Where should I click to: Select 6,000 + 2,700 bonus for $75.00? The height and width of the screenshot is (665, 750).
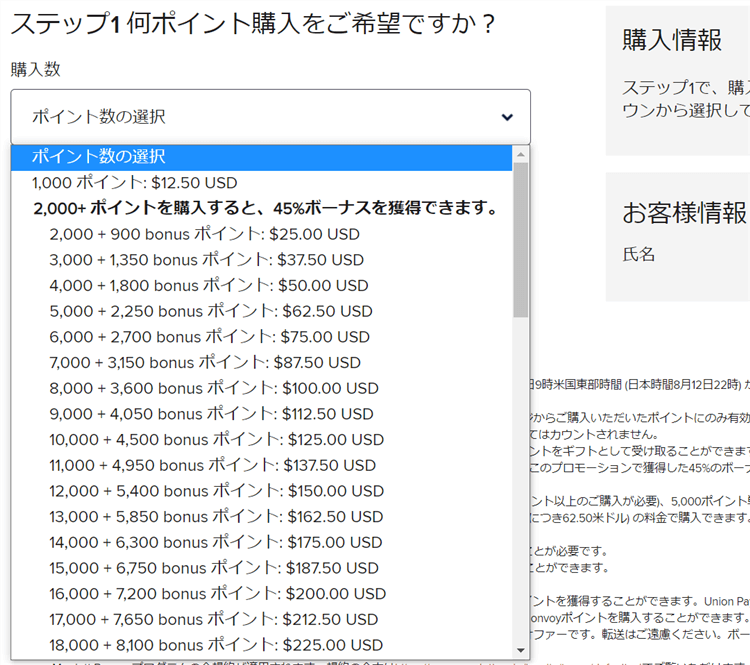(x=209, y=337)
